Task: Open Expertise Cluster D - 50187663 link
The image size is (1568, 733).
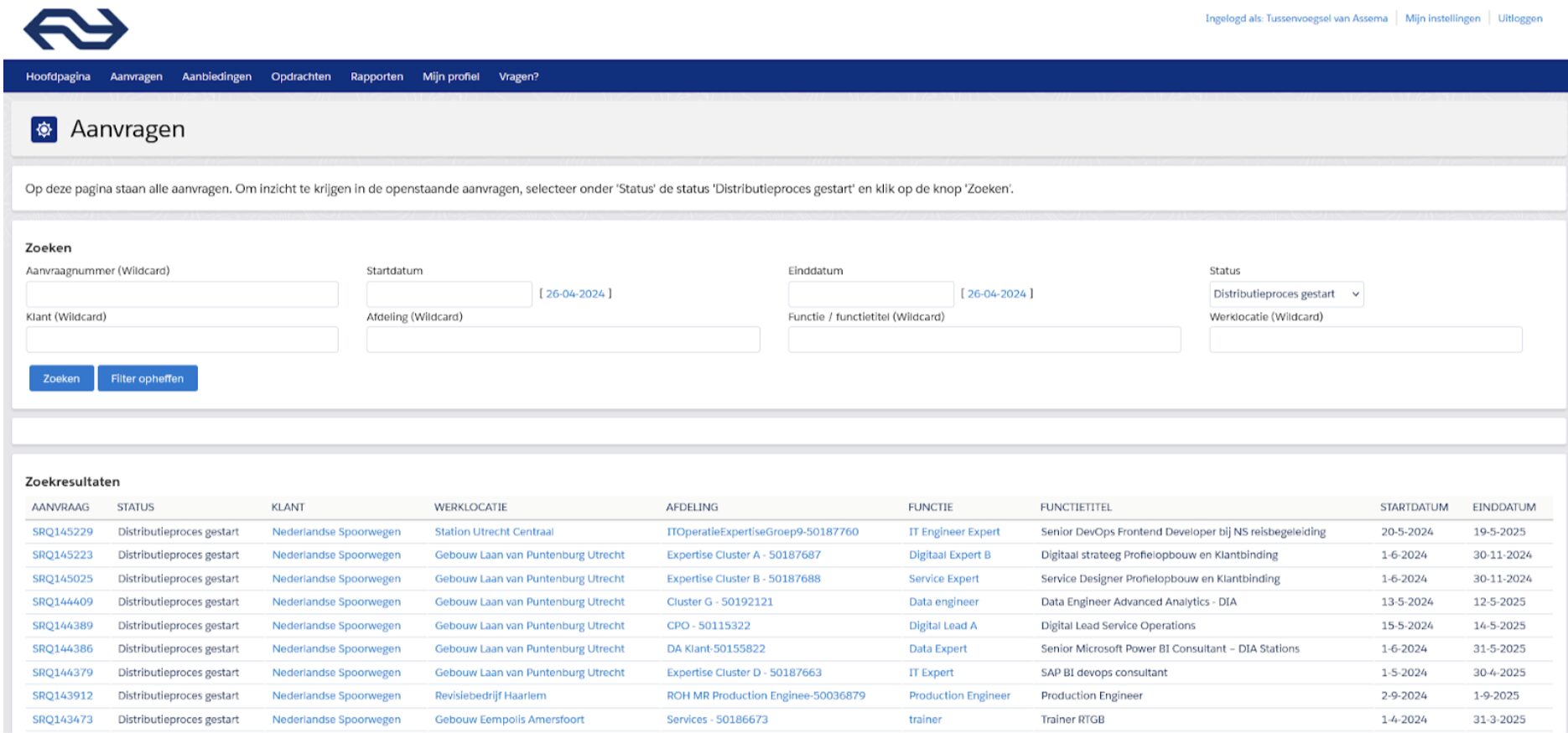Action: tap(744, 673)
